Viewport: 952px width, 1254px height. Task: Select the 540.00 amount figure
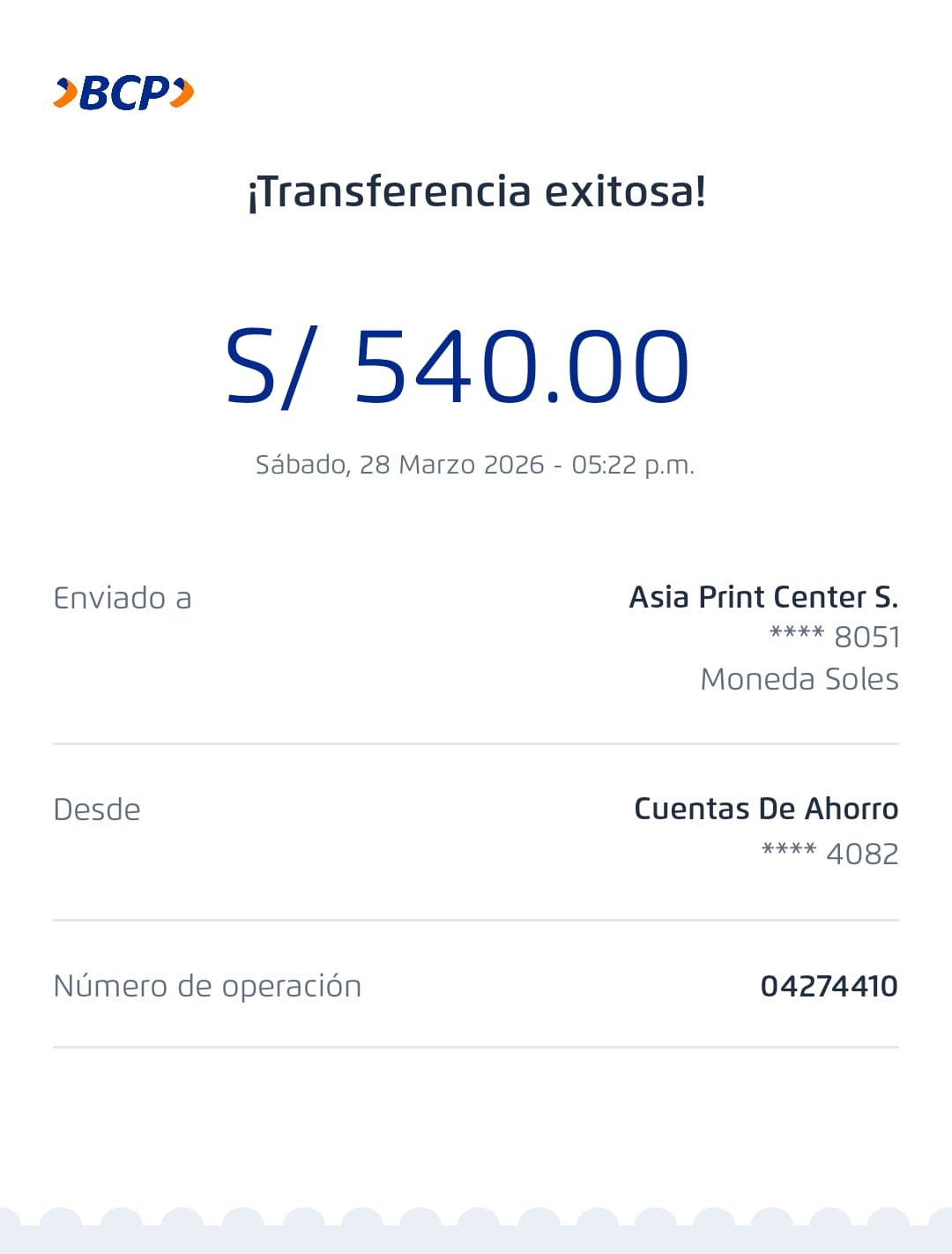(x=521, y=367)
